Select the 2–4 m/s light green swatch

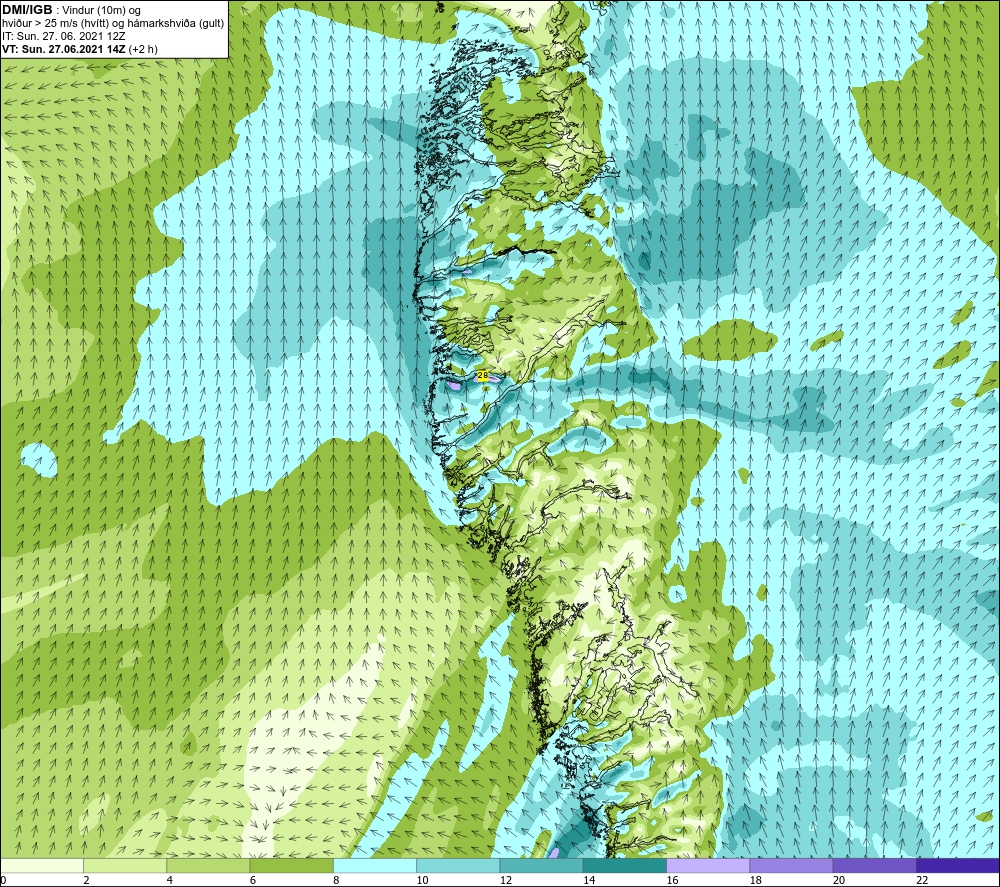tap(125, 865)
